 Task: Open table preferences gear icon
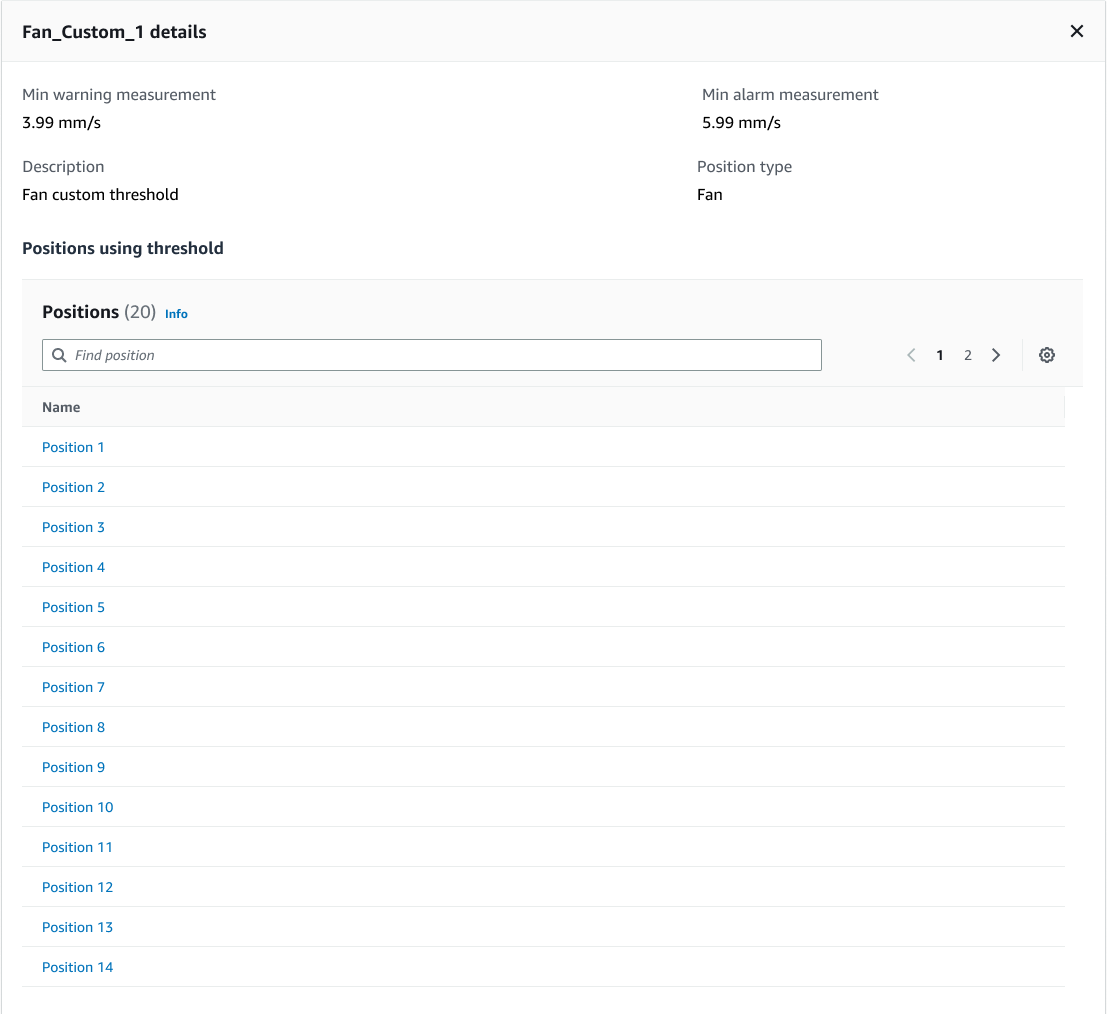[1046, 355]
